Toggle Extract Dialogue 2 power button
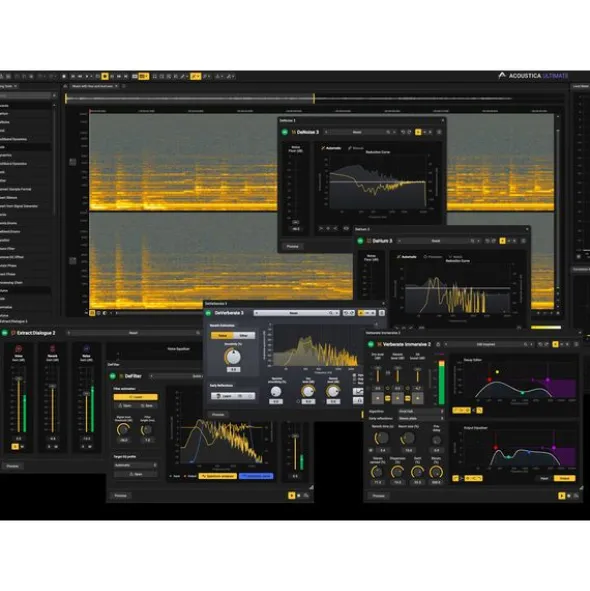Screen dimensions: 590x591 coord(5,333)
